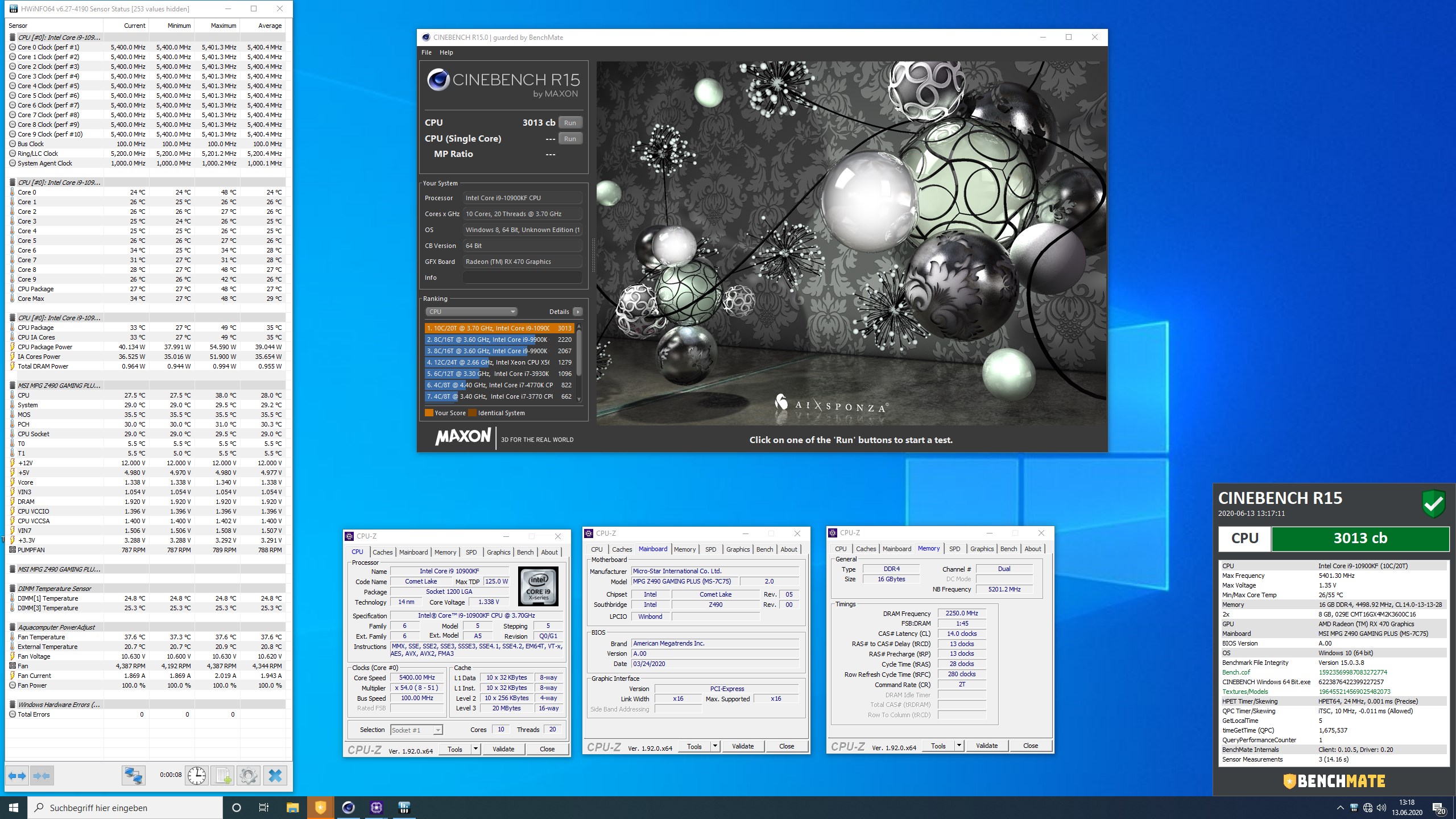
Task: Click the volume tray icon
Action: (1381, 808)
